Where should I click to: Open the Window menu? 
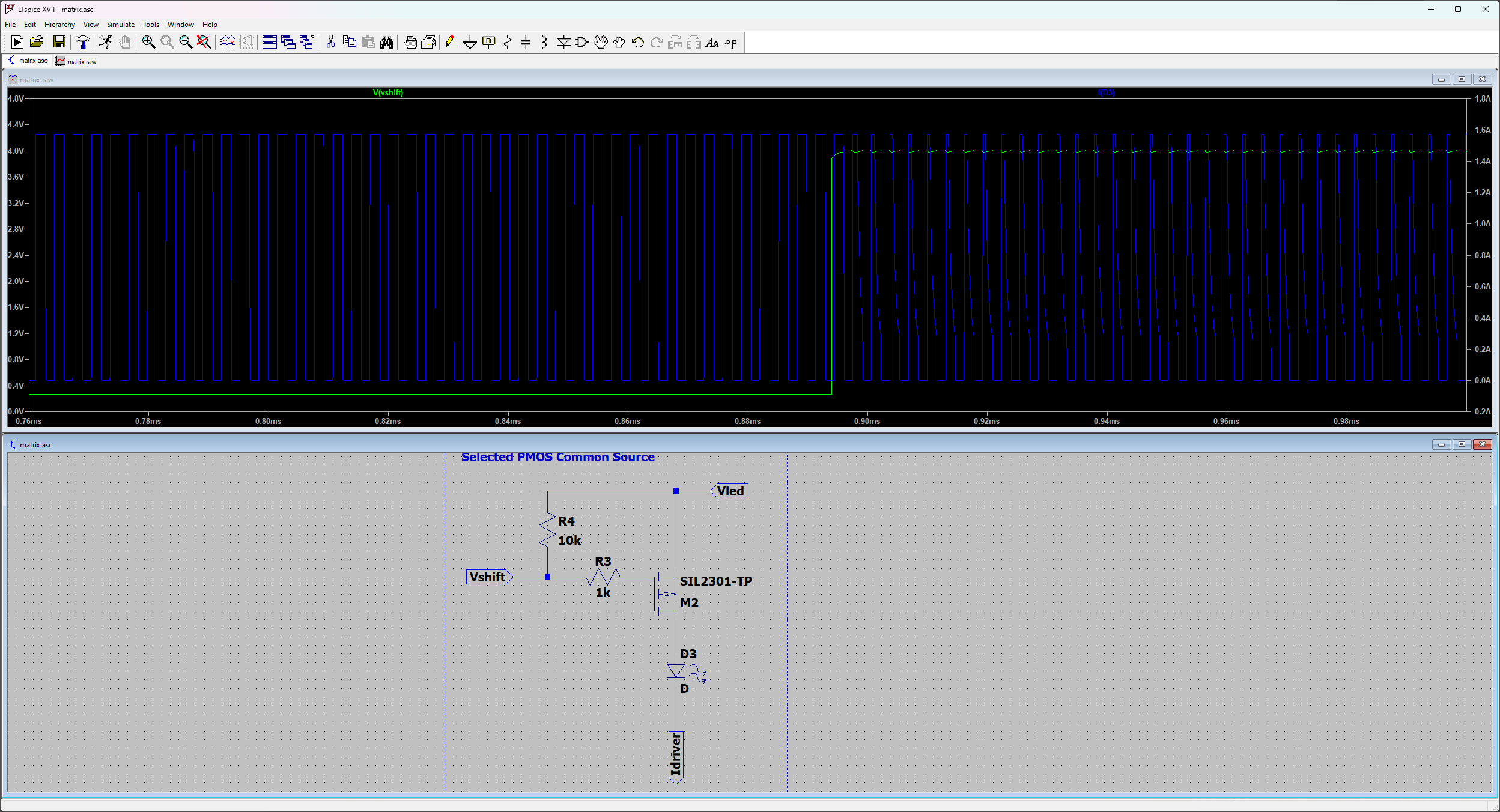[x=180, y=25]
